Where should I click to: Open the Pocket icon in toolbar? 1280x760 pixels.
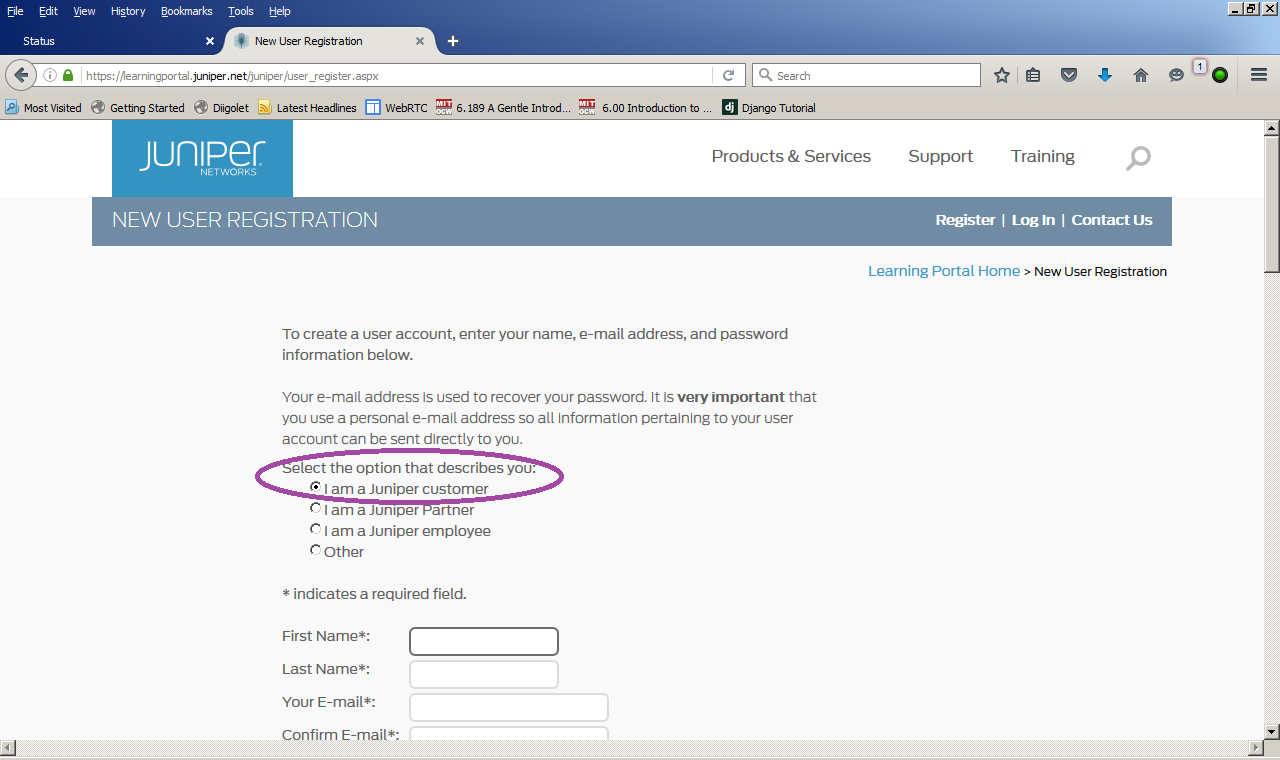[x=1069, y=75]
